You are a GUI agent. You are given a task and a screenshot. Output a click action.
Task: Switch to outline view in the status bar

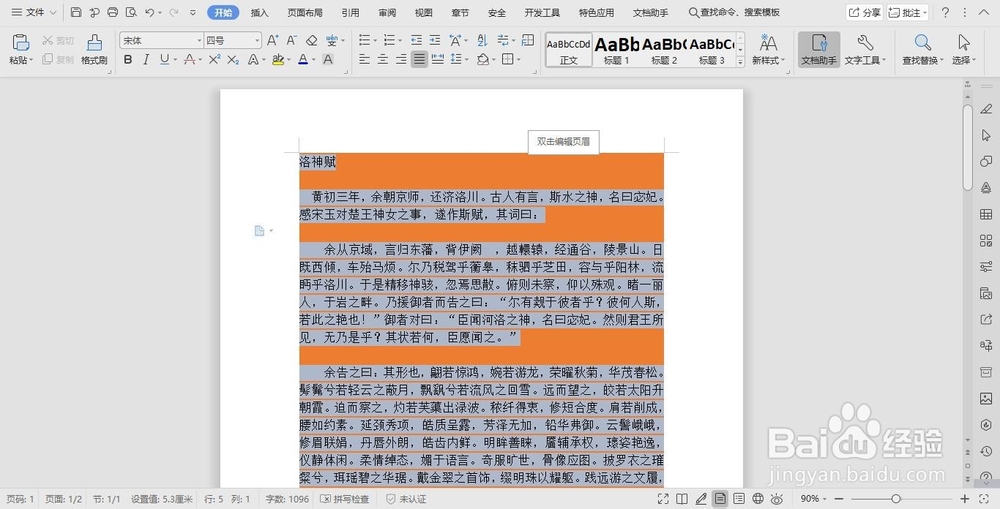(x=739, y=499)
